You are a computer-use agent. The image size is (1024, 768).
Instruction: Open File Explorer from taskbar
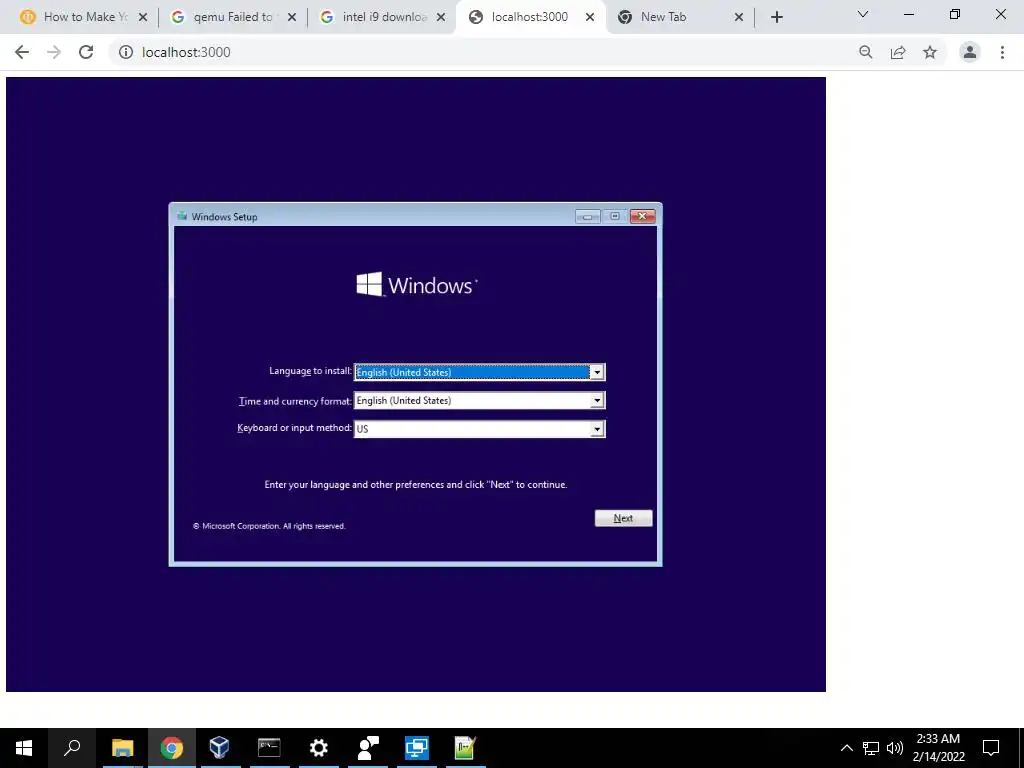tap(122, 748)
